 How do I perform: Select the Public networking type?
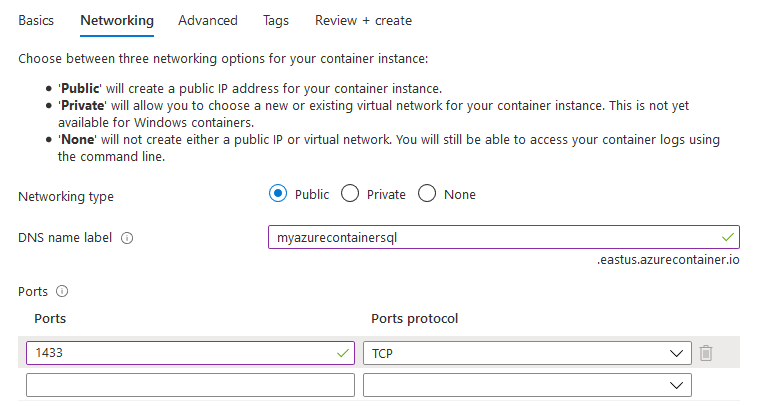[x=278, y=194]
